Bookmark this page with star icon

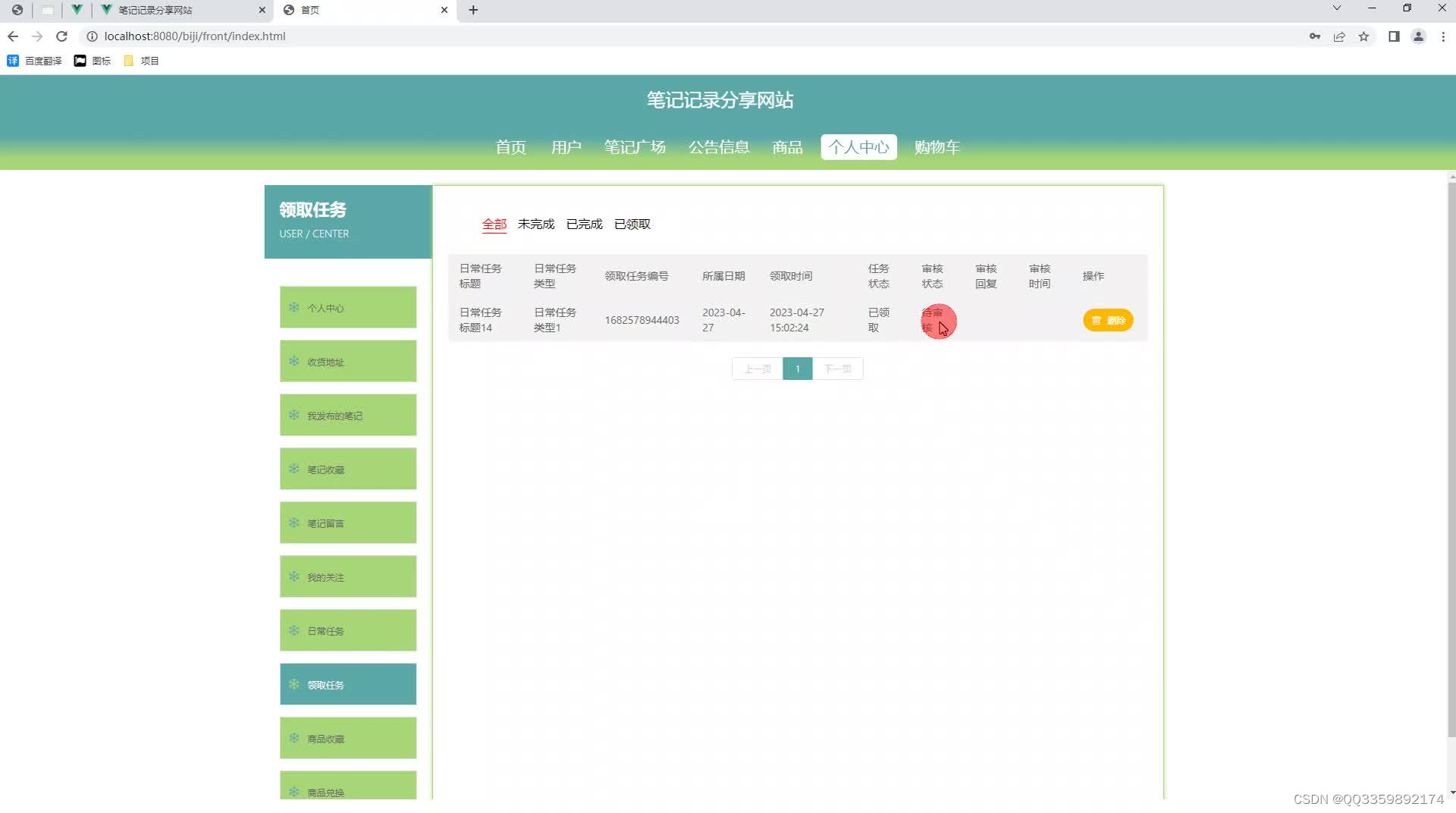coord(1363,36)
